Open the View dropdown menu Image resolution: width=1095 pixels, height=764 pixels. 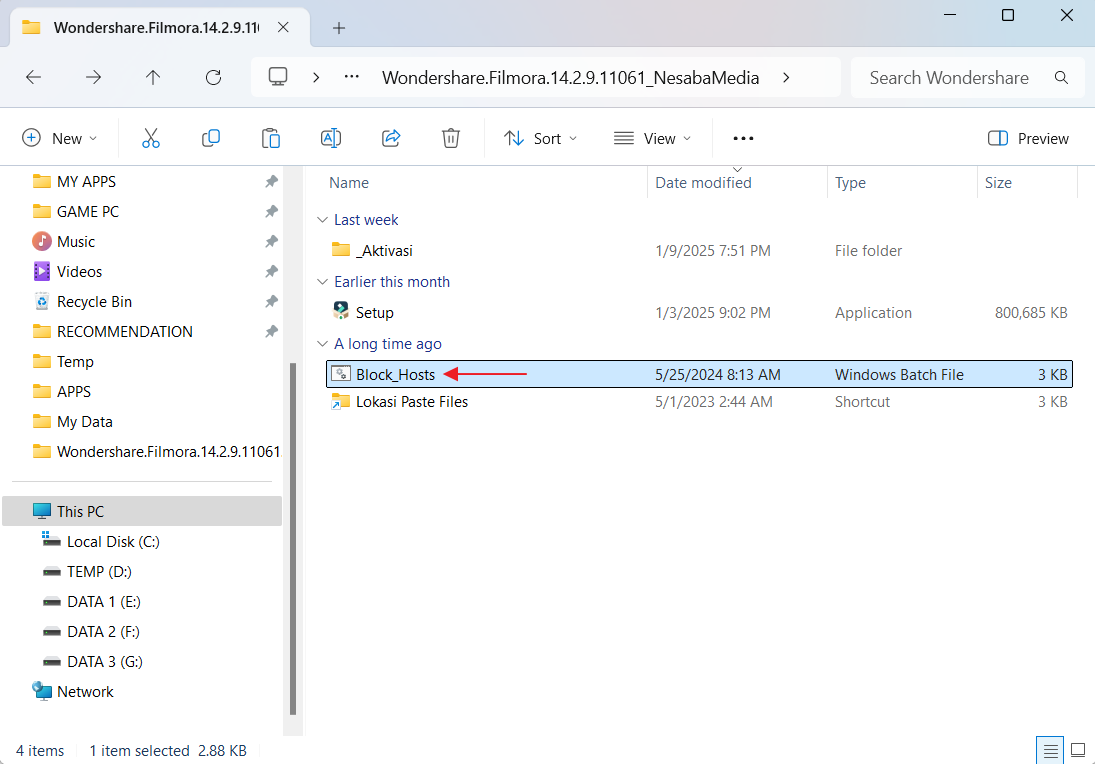pyautogui.click(x=652, y=139)
